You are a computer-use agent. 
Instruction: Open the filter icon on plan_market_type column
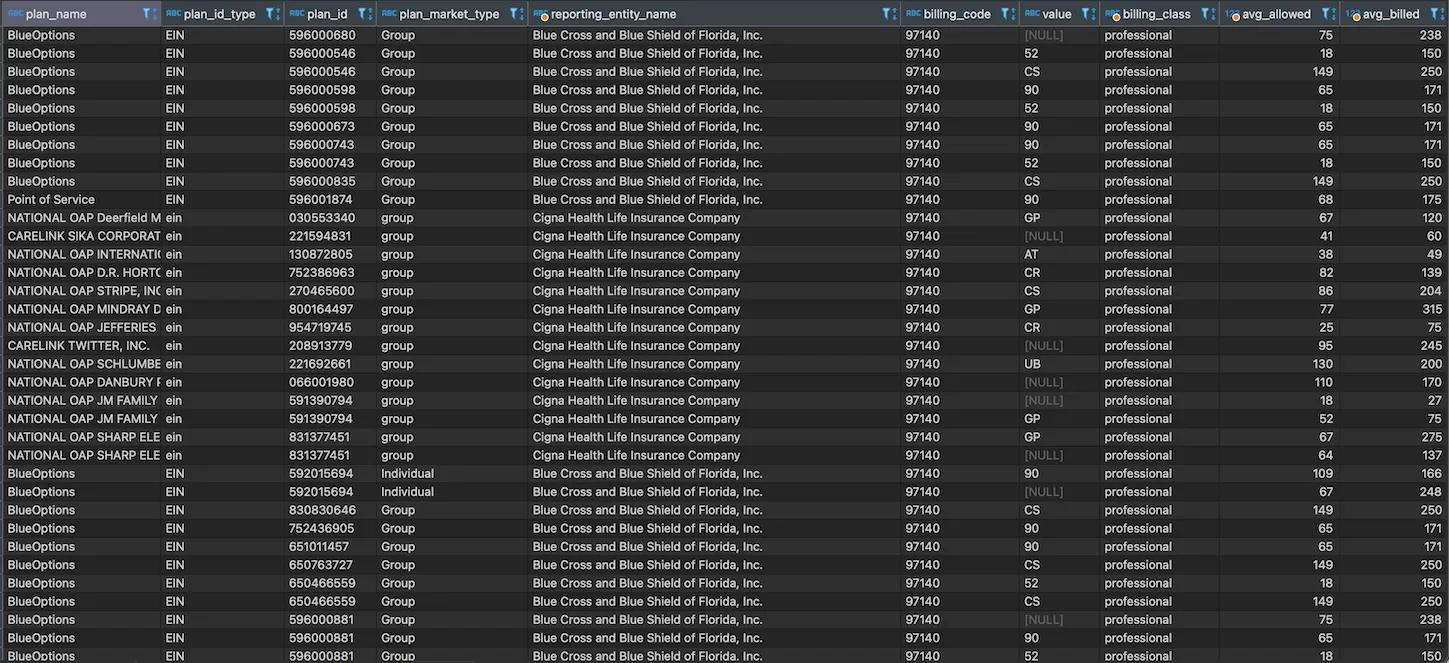[x=513, y=14]
